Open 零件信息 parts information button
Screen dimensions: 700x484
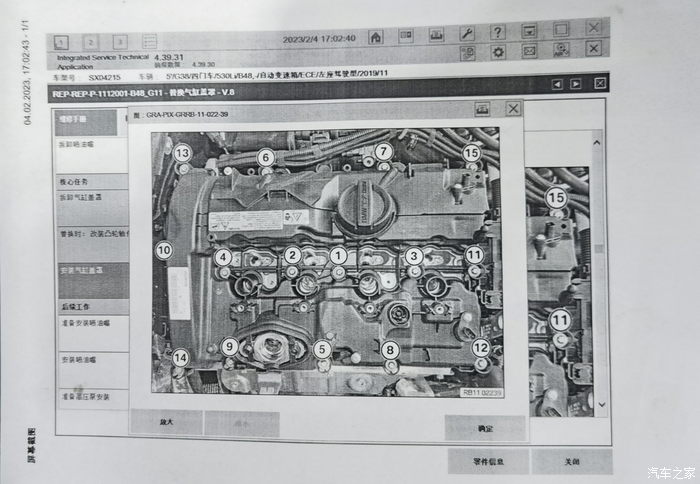tap(488, 461)
